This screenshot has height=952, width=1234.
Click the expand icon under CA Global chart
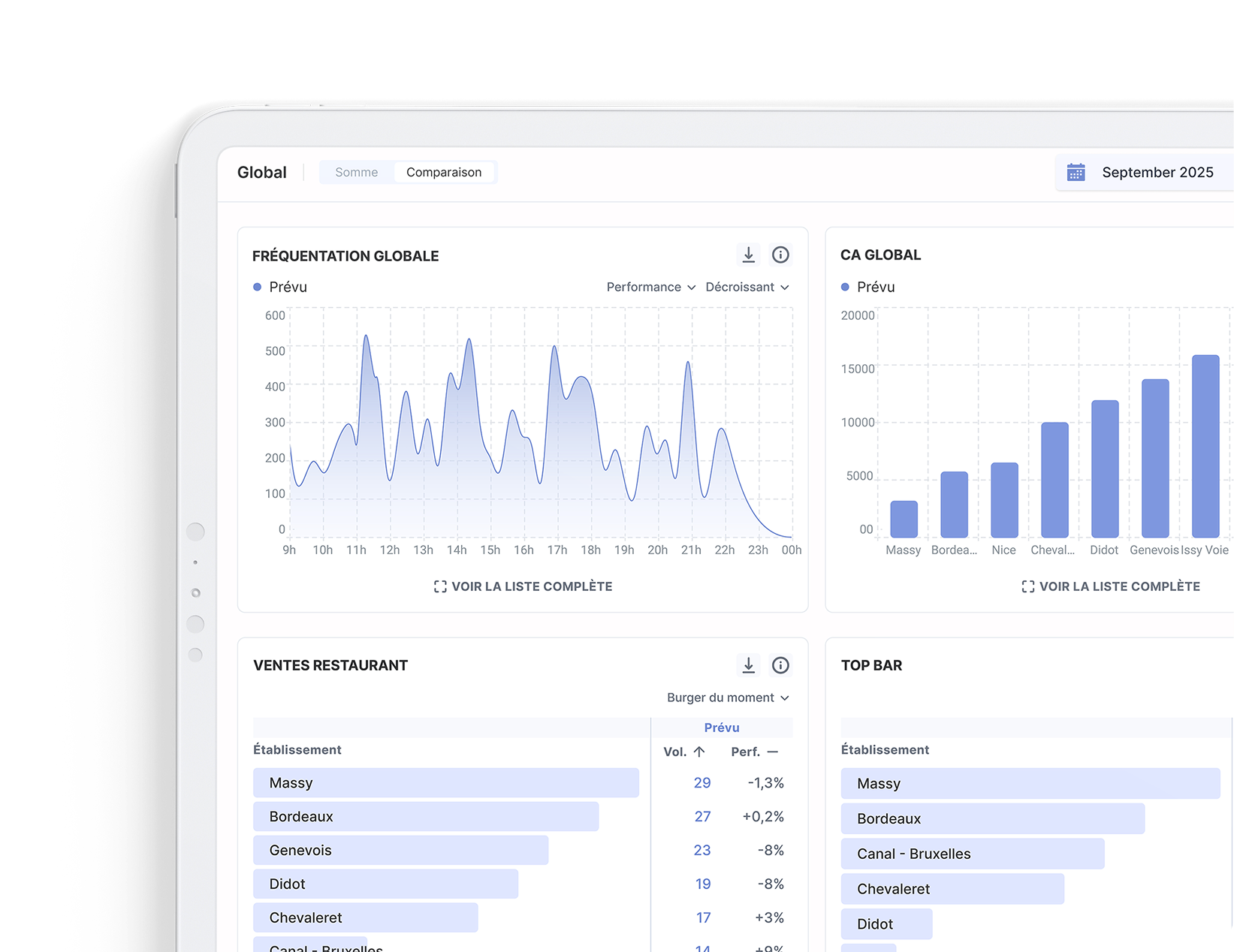pyautogui.click(x=1027, y=586)
